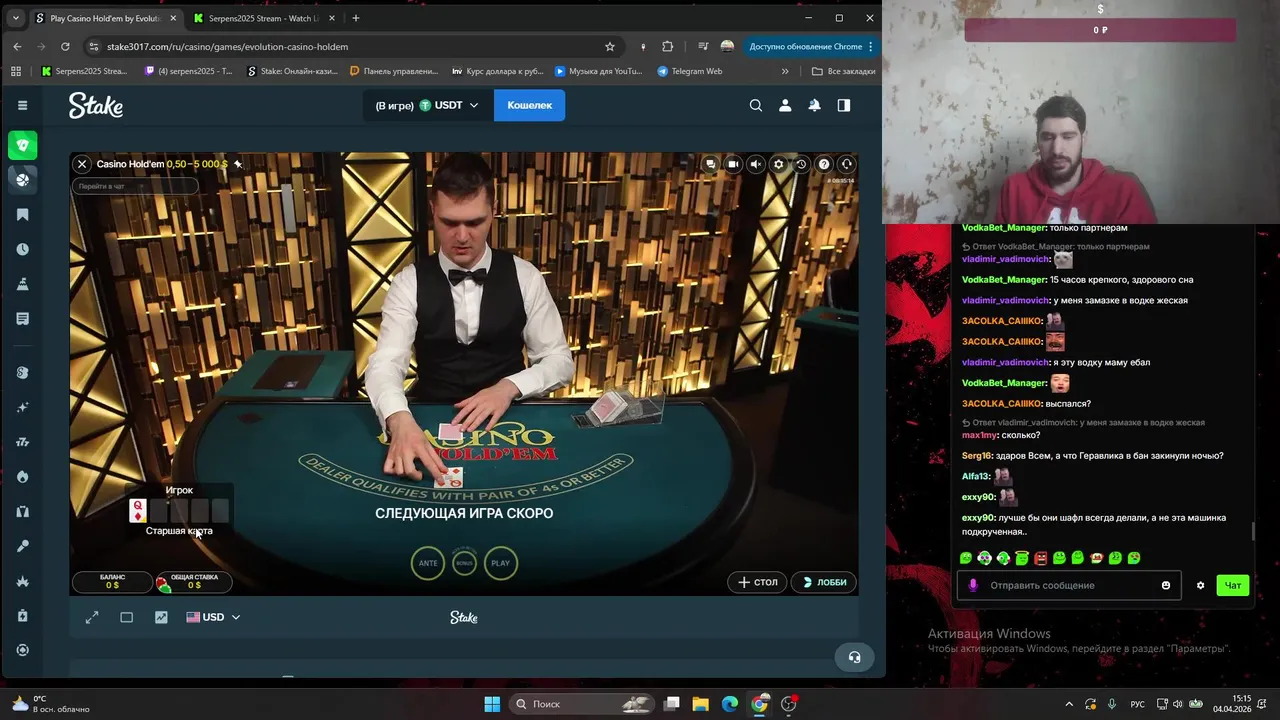Expand hidden system tray icons chevron

point(1069,704)
